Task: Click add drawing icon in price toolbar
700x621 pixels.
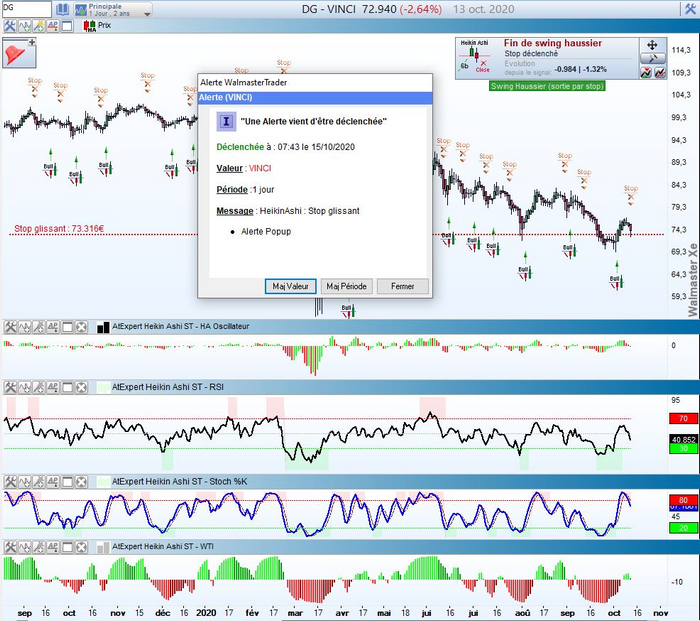Action: (38, 26)
